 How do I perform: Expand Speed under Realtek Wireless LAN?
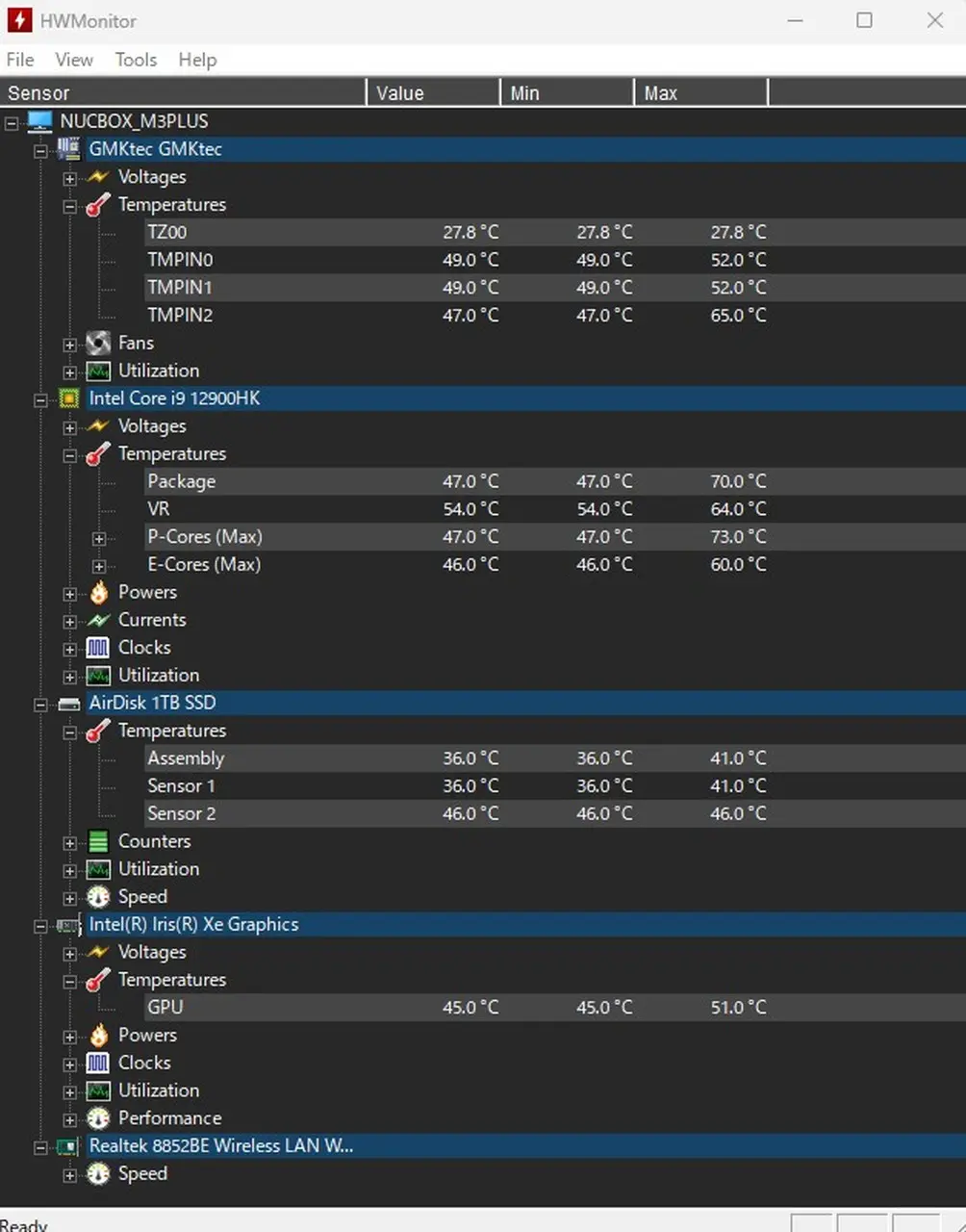point(69,1175)
